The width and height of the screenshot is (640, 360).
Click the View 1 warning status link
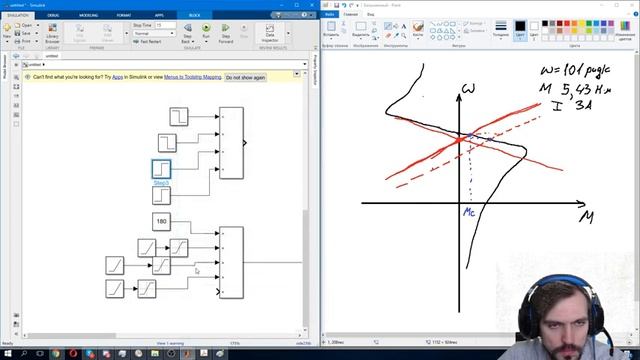click(170, 344)
